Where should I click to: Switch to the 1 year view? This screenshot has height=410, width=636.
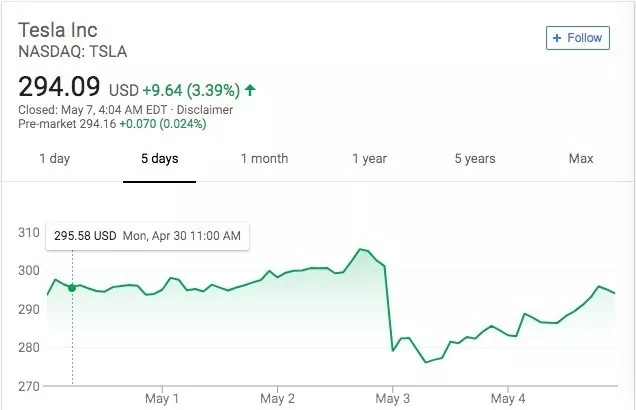click(x=369, y=158)
